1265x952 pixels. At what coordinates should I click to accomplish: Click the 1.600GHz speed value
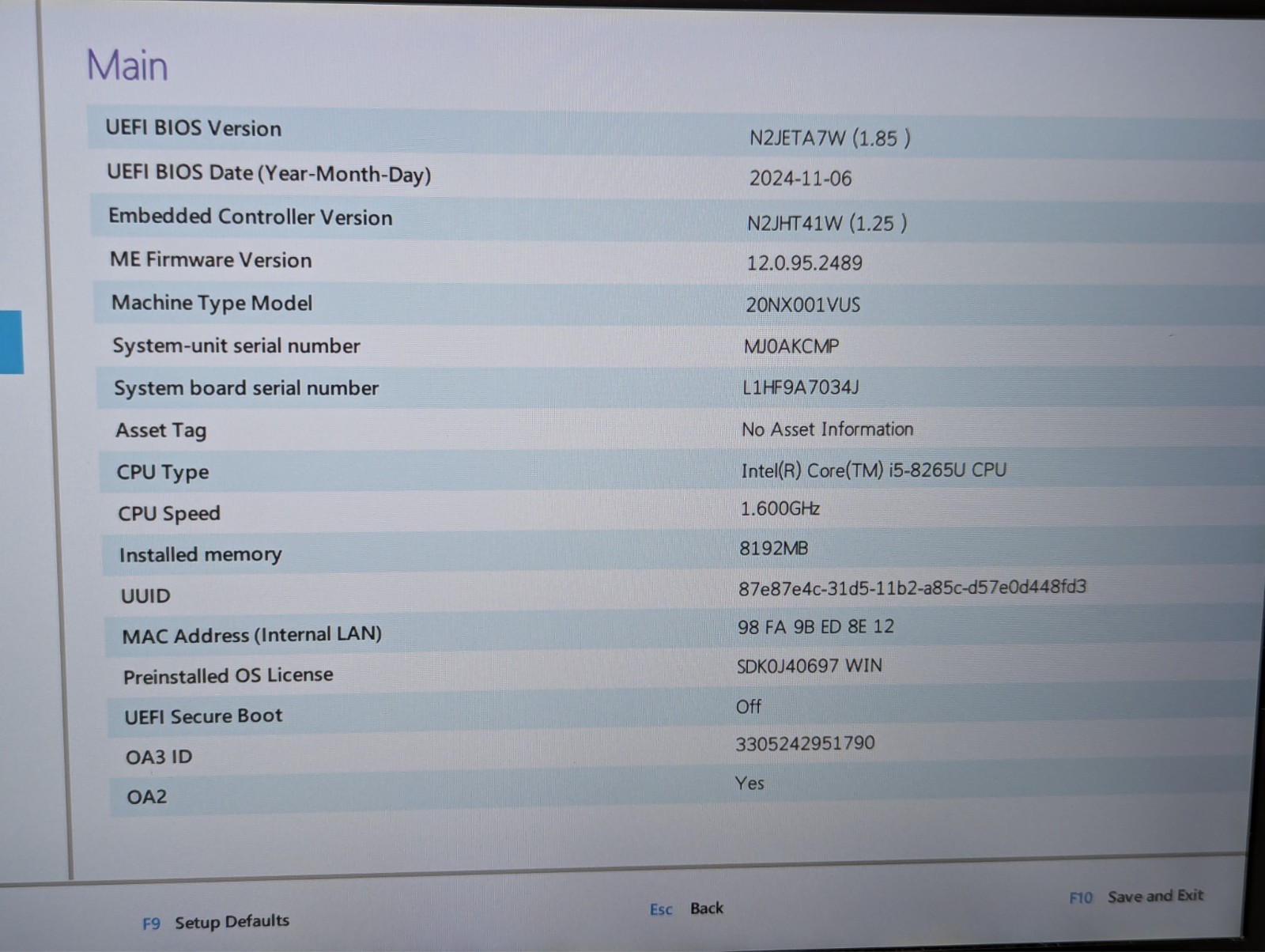[780, 508]
